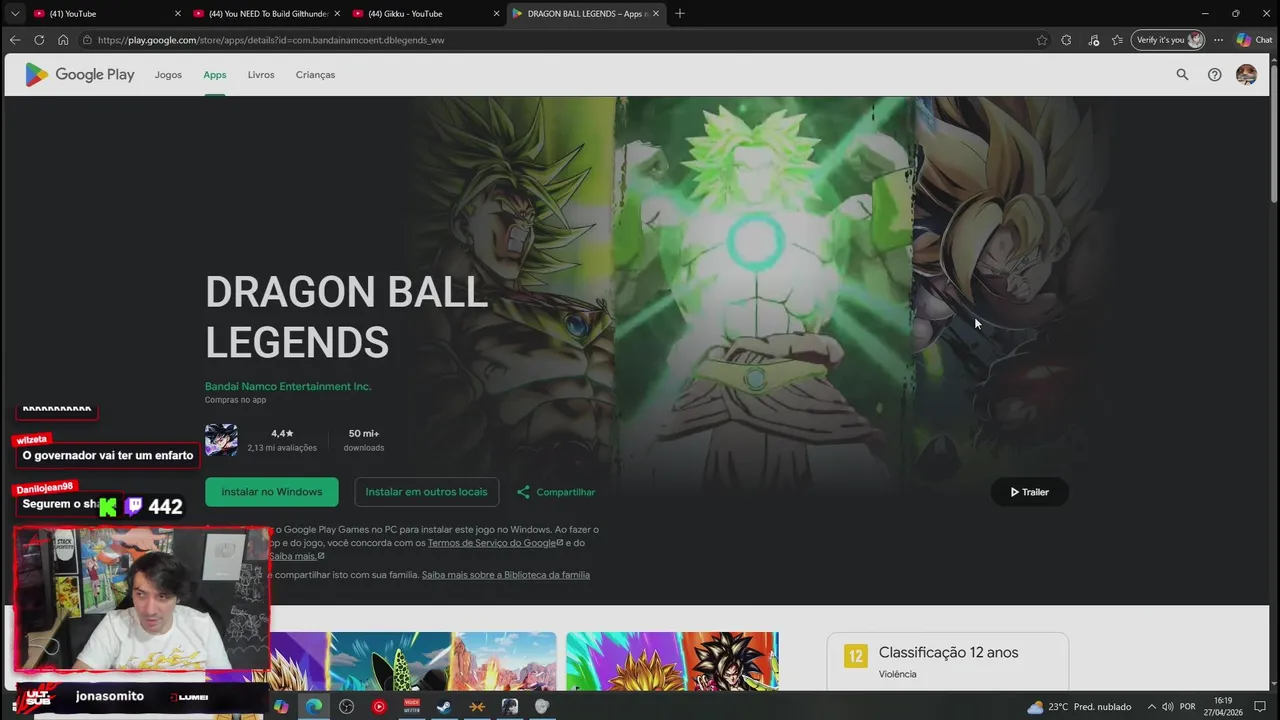Open Google Play search
The width and height of the screenshot is (1280, 720).
click(x=1182, y=75)
